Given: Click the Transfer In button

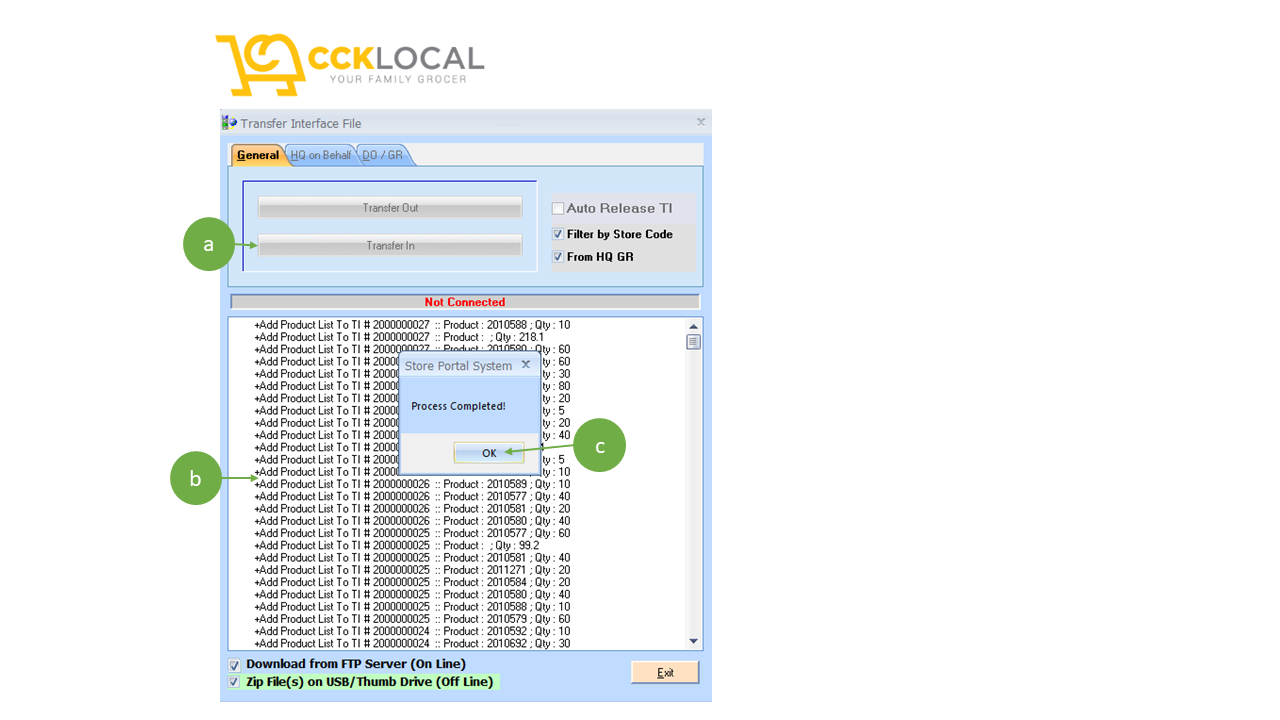Looking at the screenshot, I should pos(390,245).
